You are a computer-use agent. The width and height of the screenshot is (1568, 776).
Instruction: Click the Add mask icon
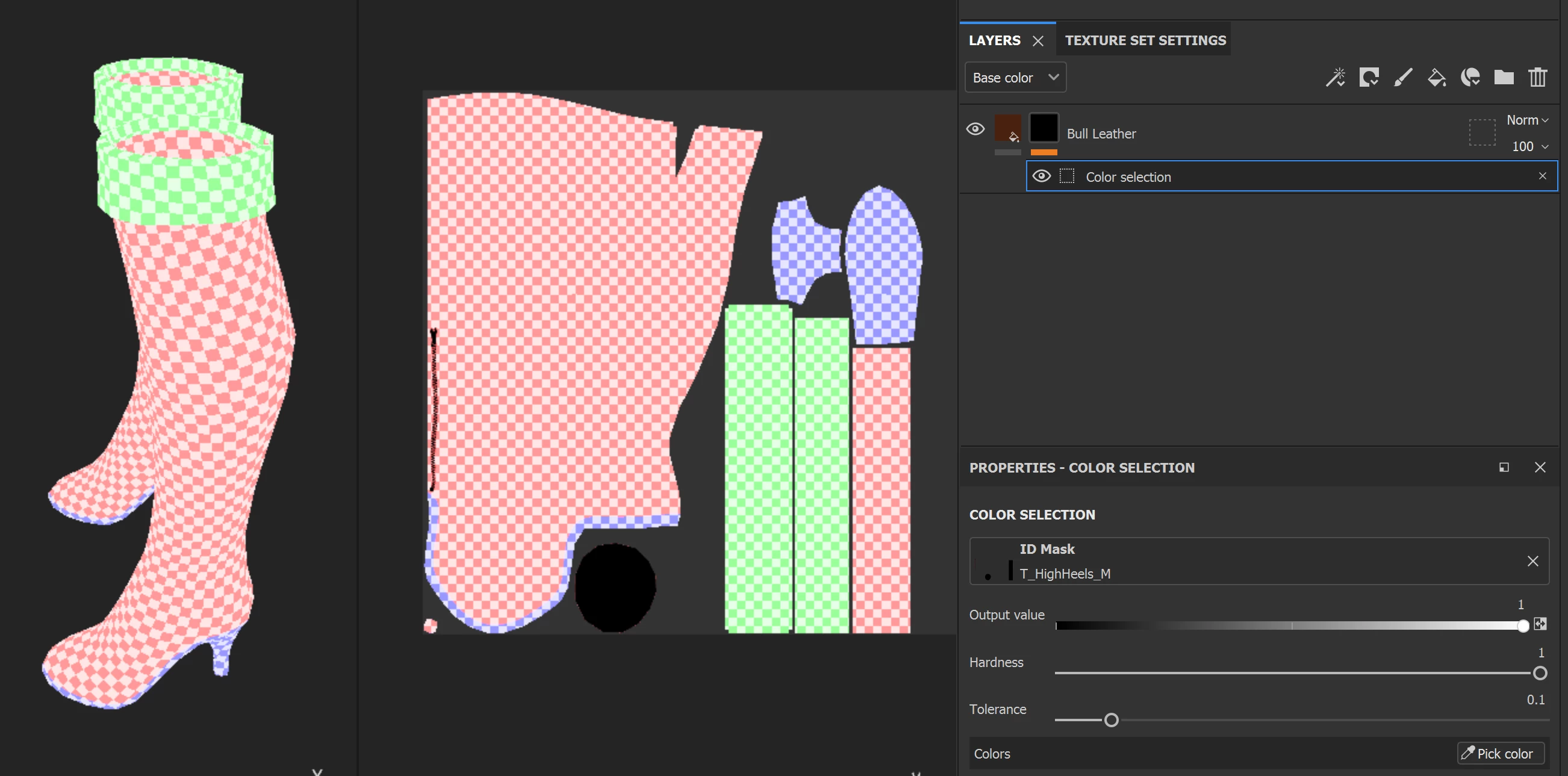click(x=1369, y=78)
